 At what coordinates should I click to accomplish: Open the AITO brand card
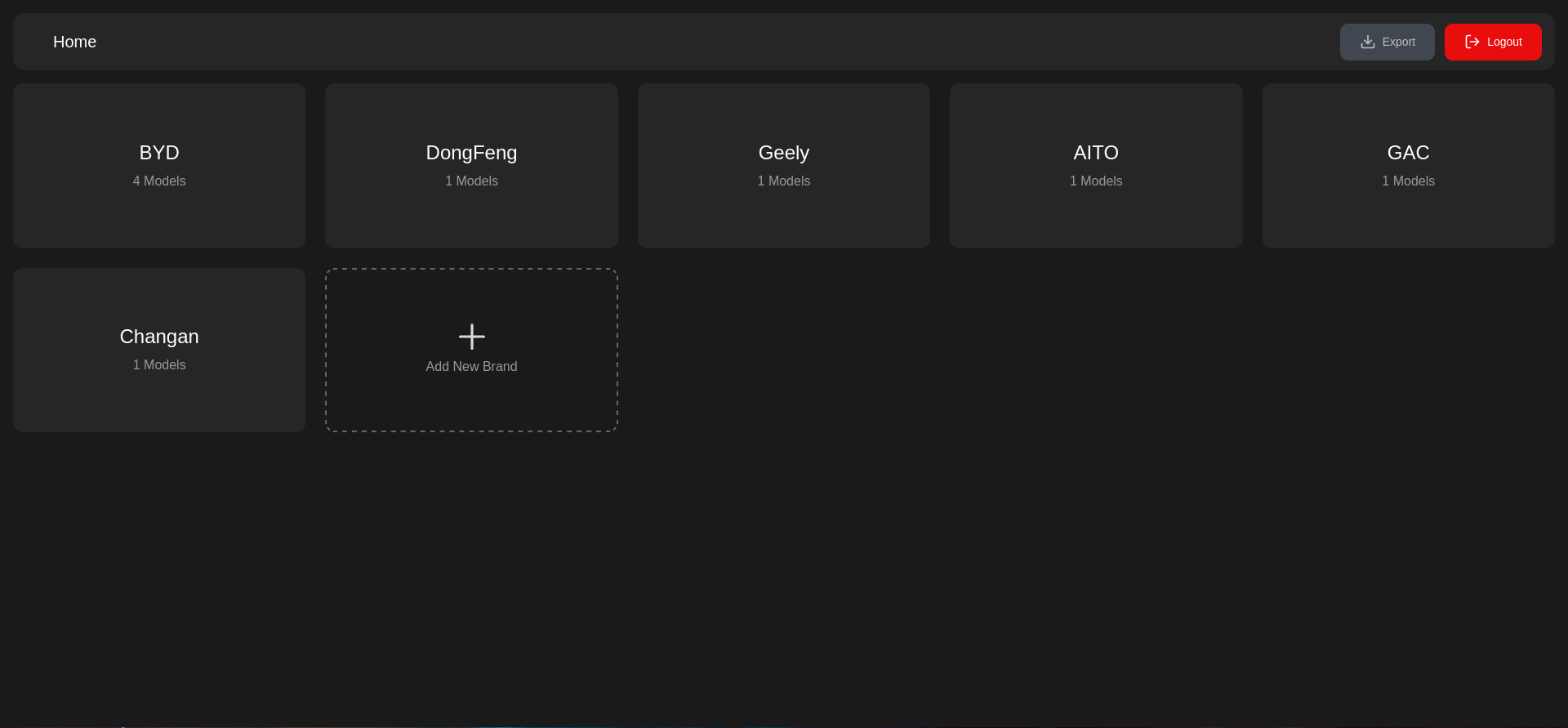(x=1096, y=166)
